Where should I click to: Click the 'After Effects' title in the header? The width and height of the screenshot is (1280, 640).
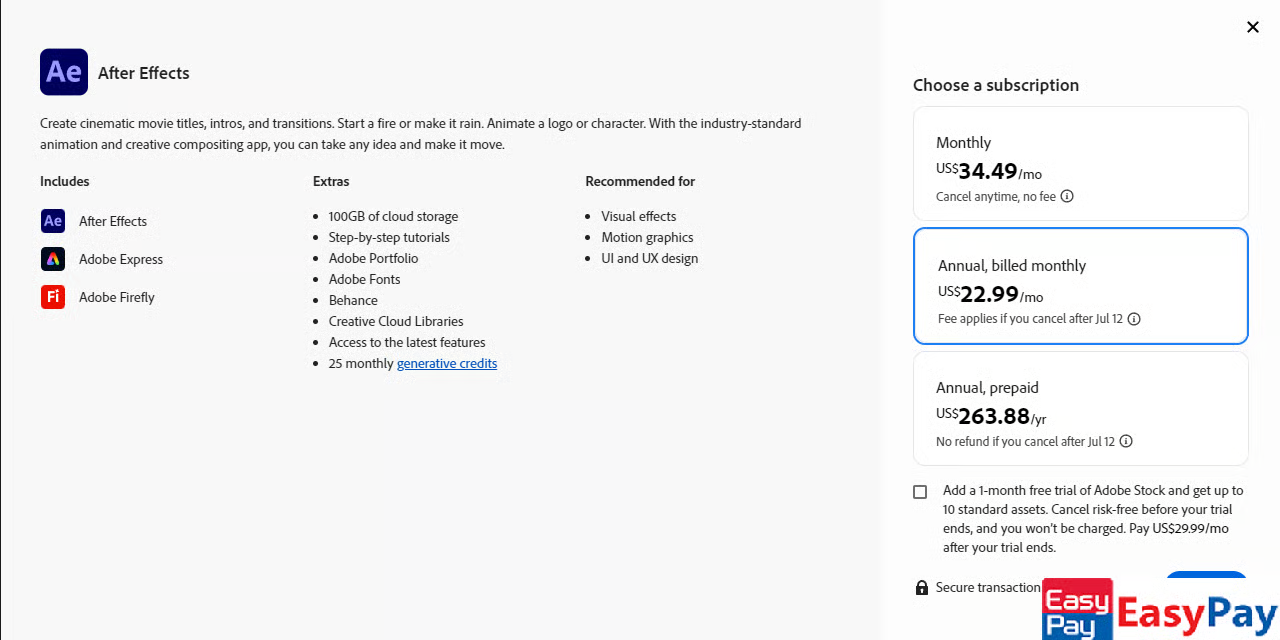pos(144,73)
